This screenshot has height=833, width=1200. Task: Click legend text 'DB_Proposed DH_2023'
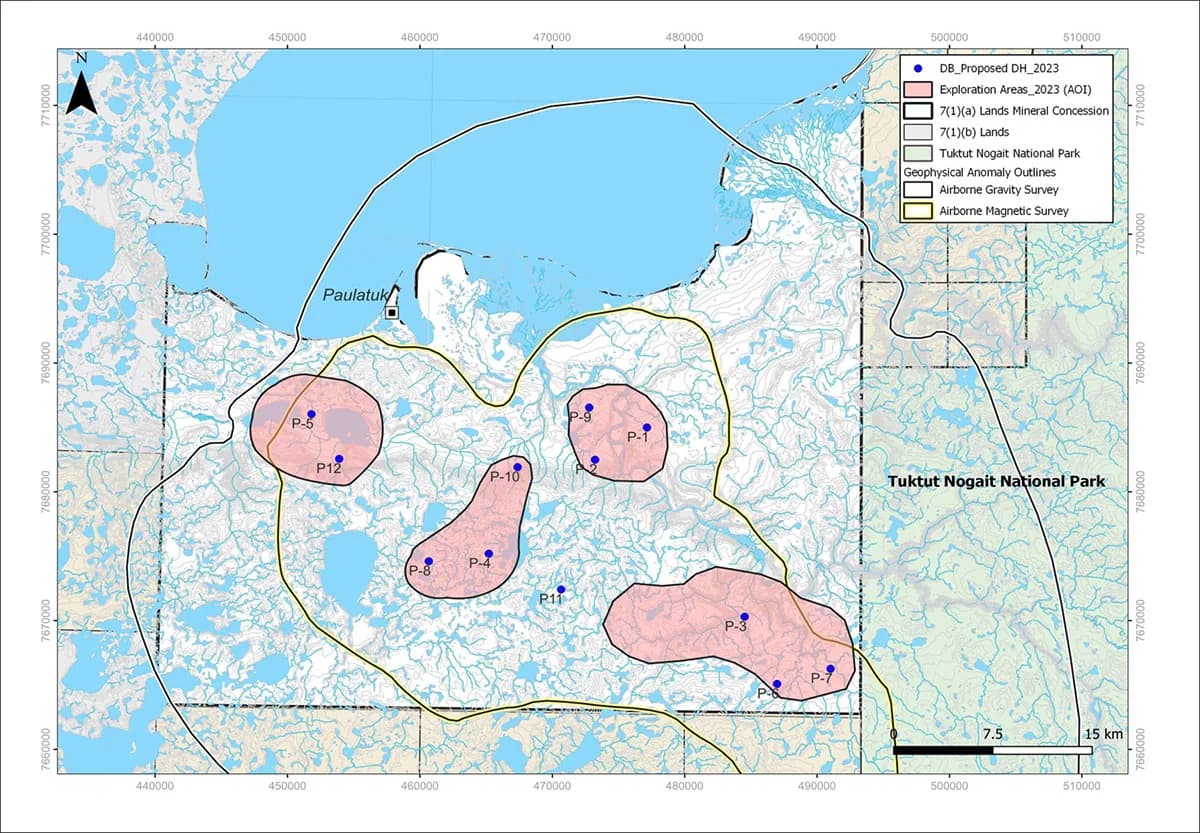pos(1001,68)
